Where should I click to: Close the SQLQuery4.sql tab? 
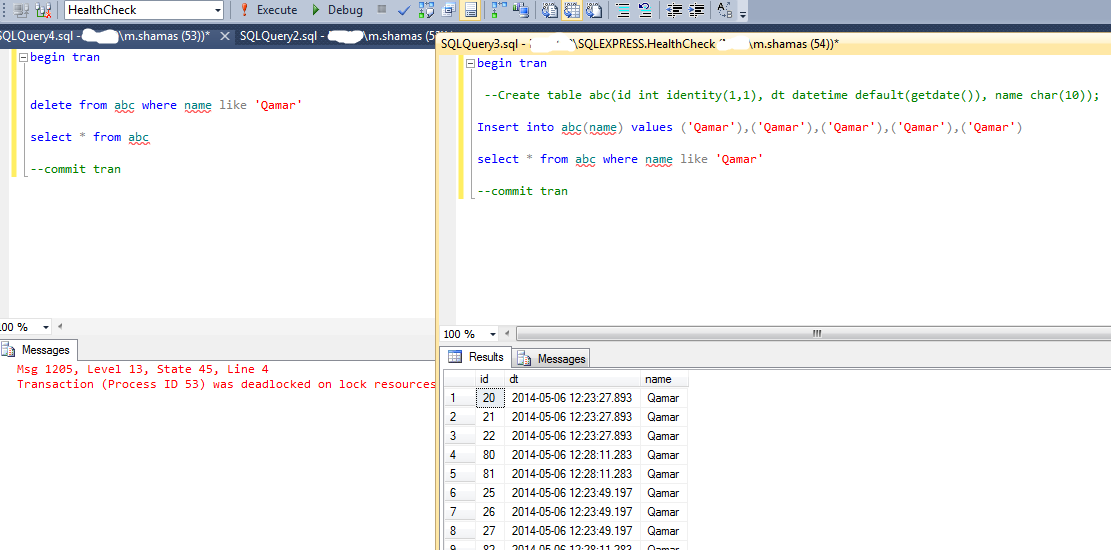(x=225, y=36)
